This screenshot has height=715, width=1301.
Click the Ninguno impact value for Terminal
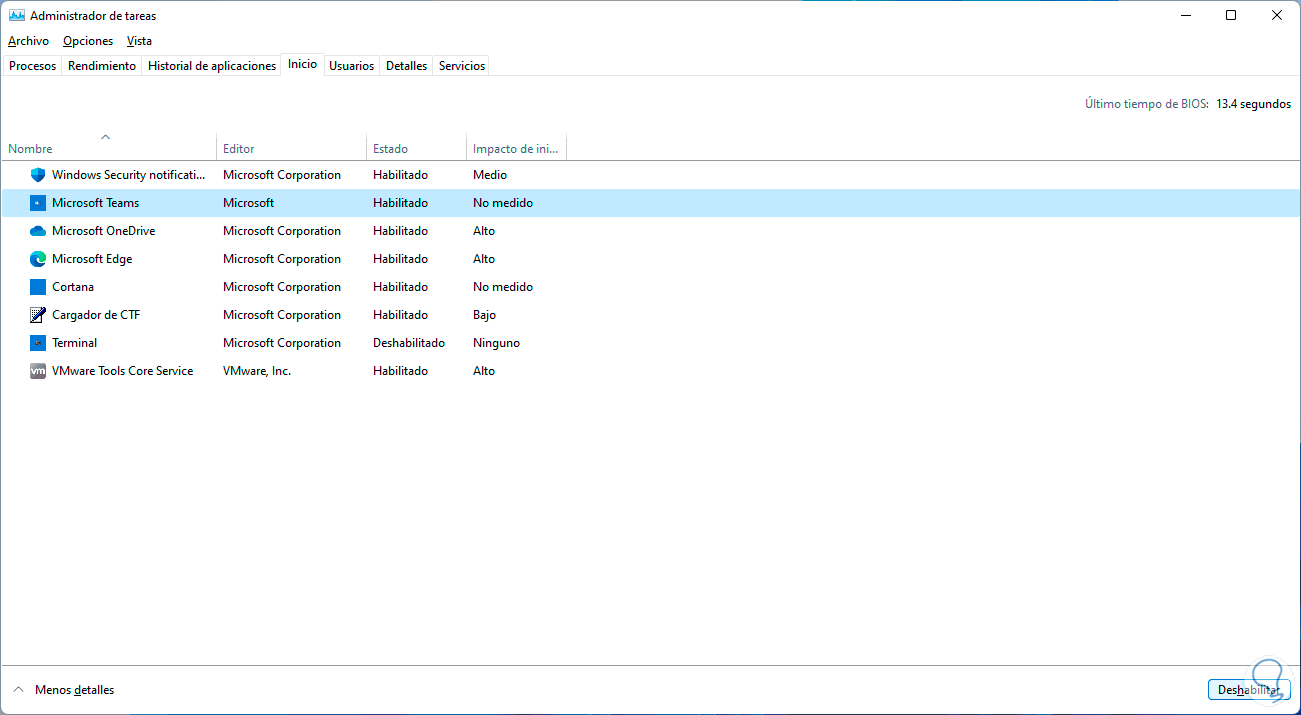pos(496,343)
